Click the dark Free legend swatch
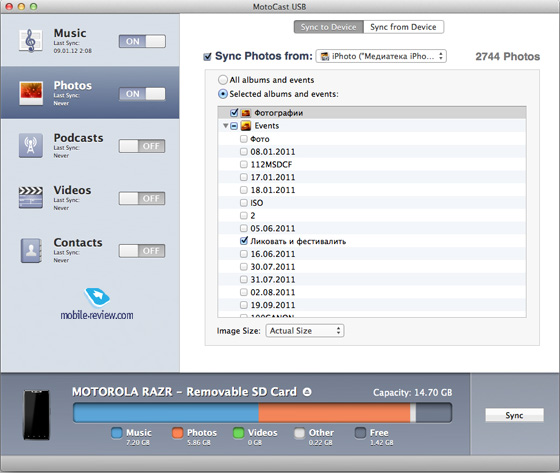The image size is (560, 473). coord(360,433)
